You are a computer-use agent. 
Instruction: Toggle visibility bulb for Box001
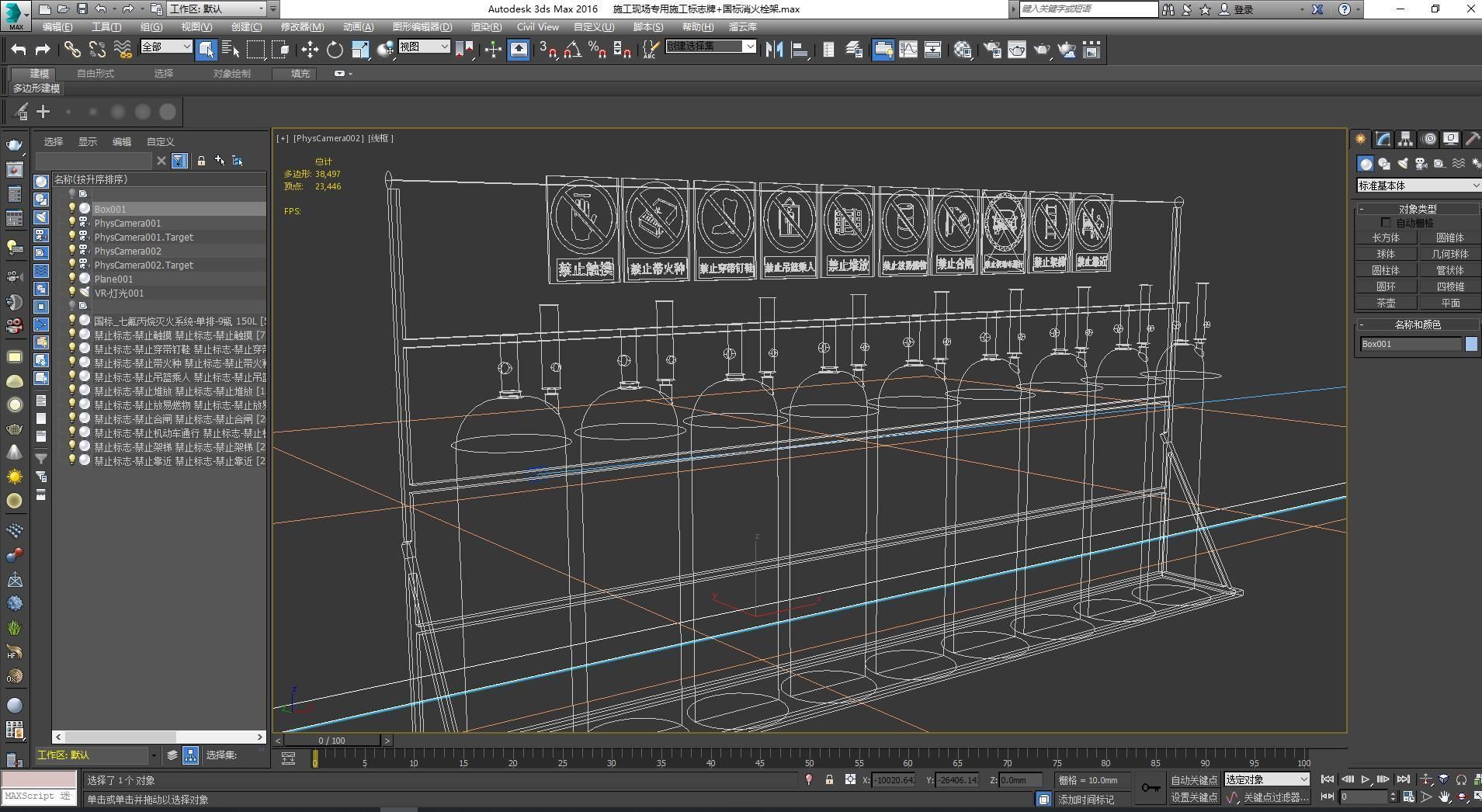(x=72, y=209)
